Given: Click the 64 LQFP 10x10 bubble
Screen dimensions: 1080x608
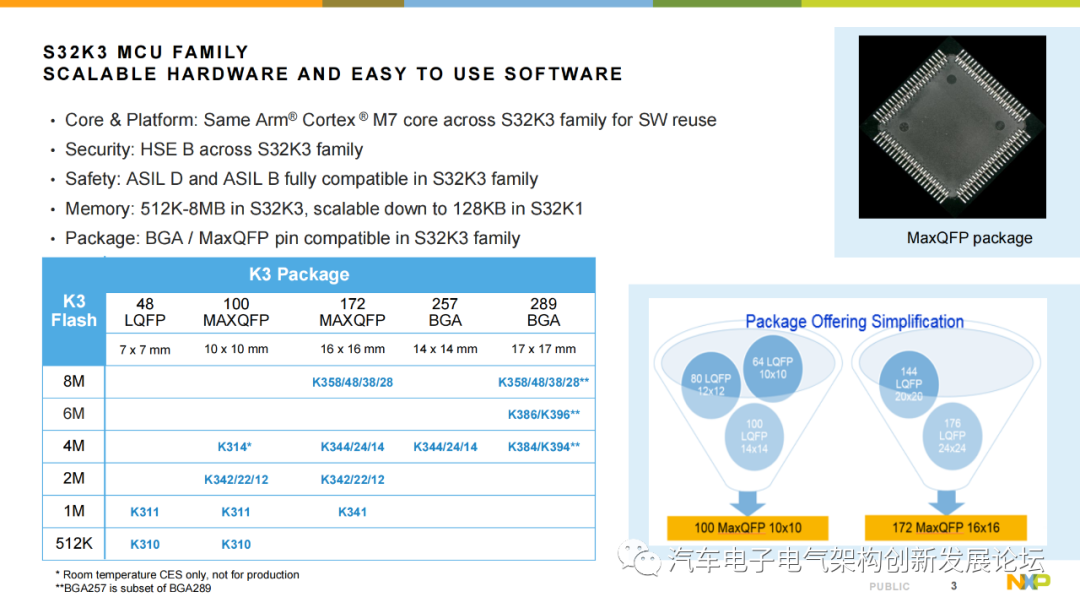Looking at the screenshot, I should 772,368.
